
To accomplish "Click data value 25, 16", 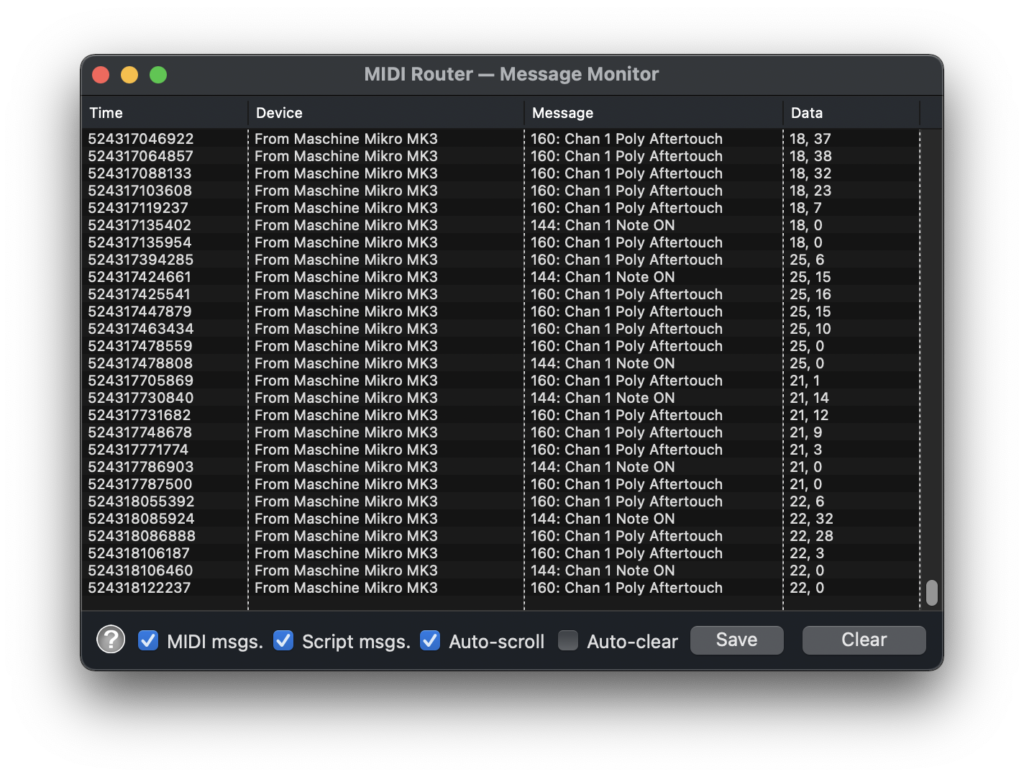I will coord(810,294).
